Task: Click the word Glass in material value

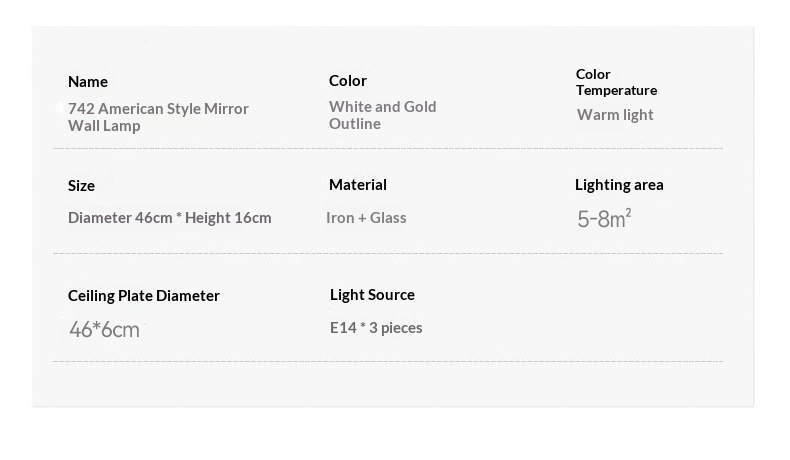Action: 388,217
